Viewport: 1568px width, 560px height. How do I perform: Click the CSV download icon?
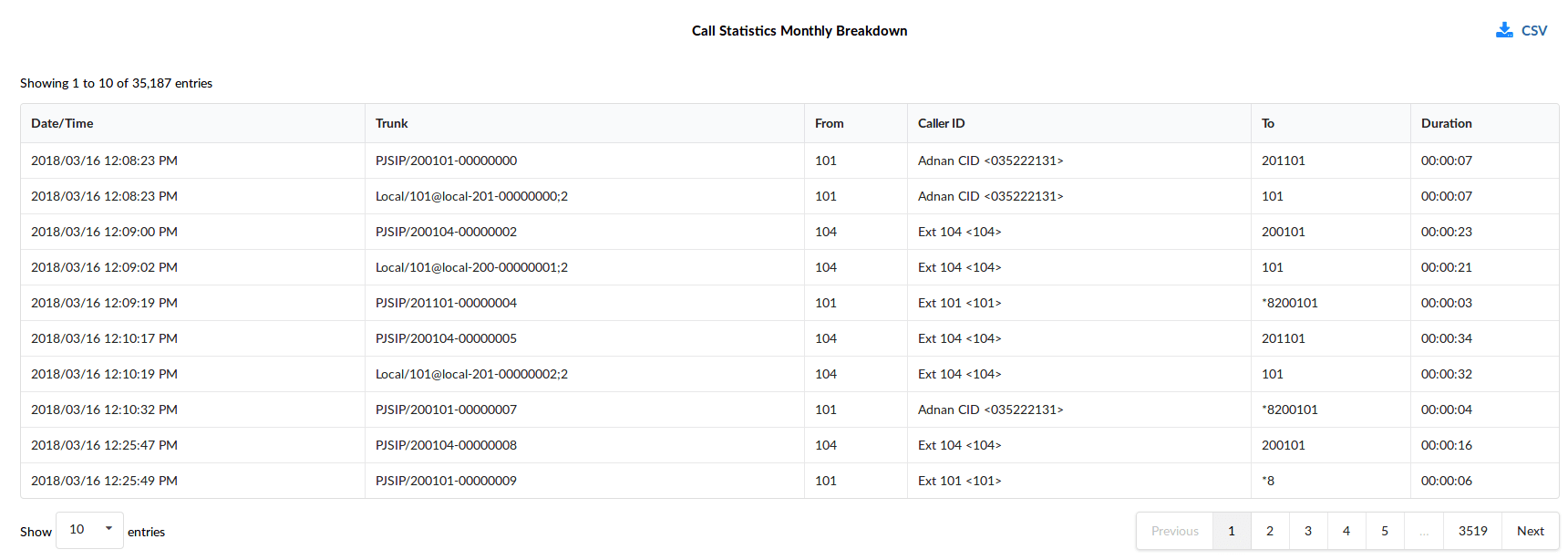[x=1504, y=30]
